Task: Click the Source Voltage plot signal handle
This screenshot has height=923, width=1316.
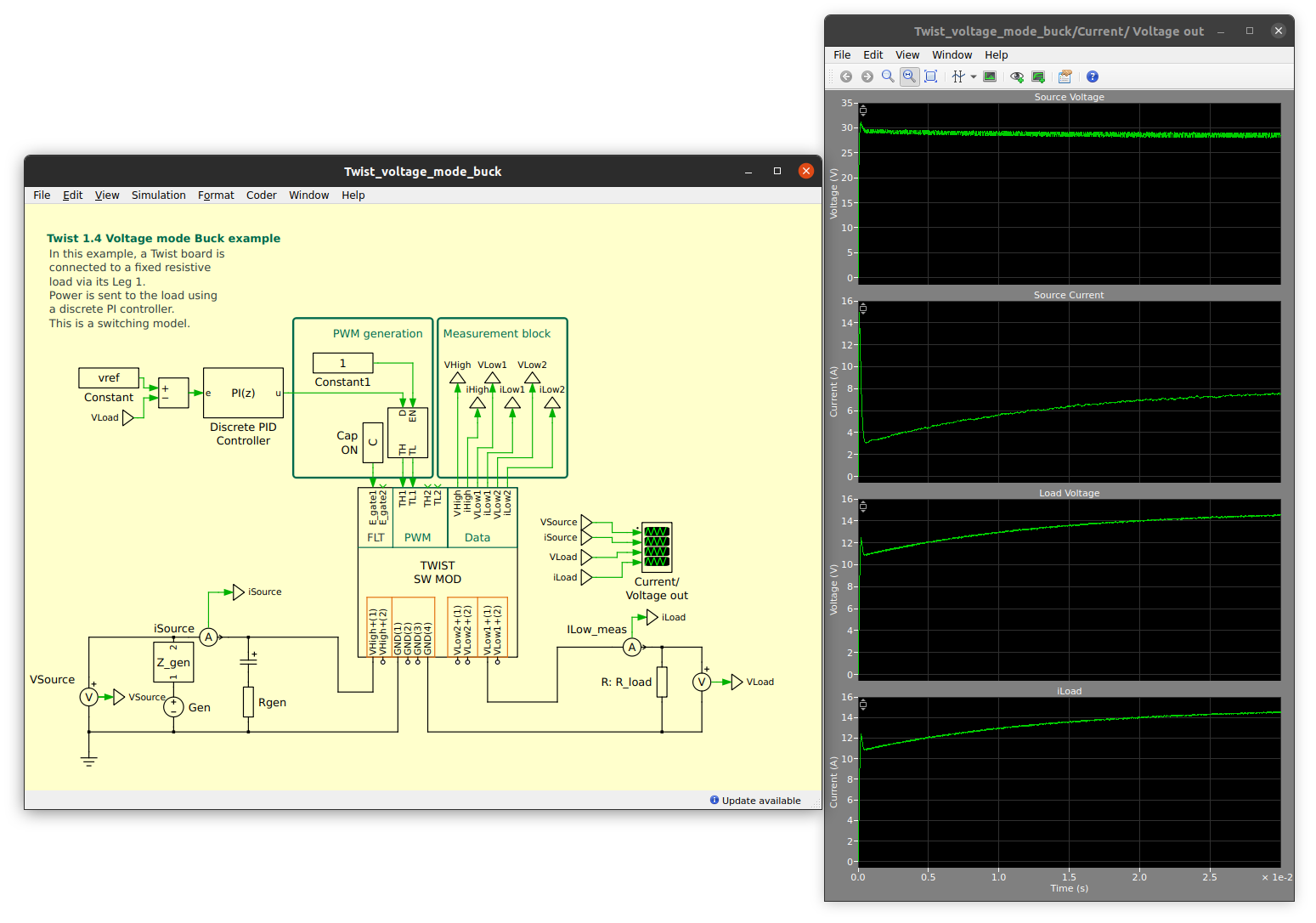Action: [x=863, y=110]
